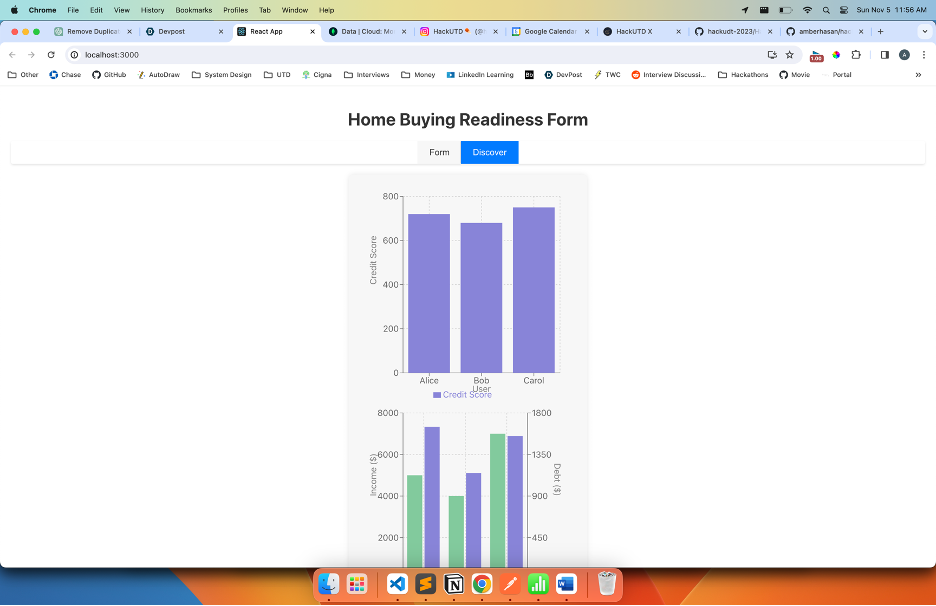The height and width of the screenshot is (606, 936).
Task: Open the Data Cloud browser tab
Action: pos(367,32)
